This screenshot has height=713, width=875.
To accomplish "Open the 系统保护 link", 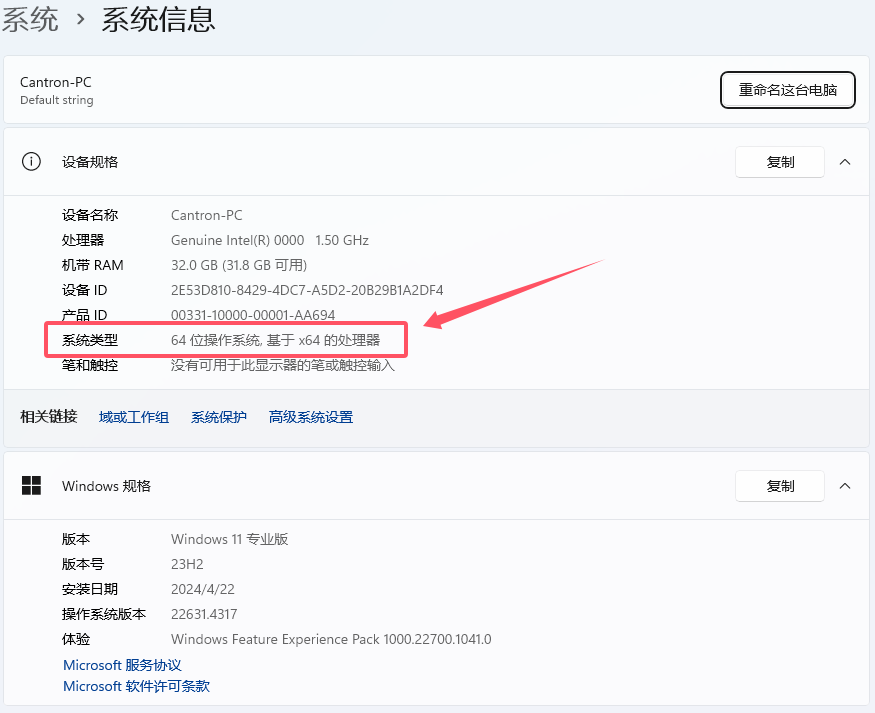I will coord(218,417).
